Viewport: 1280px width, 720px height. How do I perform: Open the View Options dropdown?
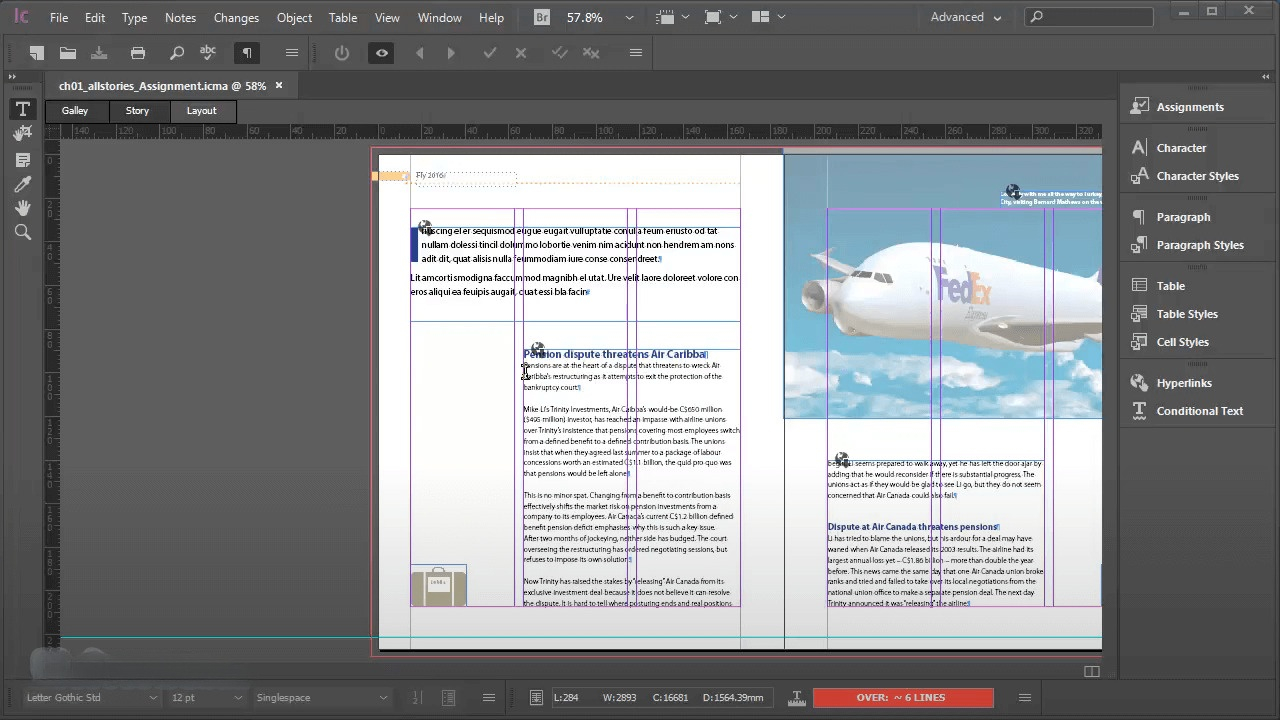point(670,17)
